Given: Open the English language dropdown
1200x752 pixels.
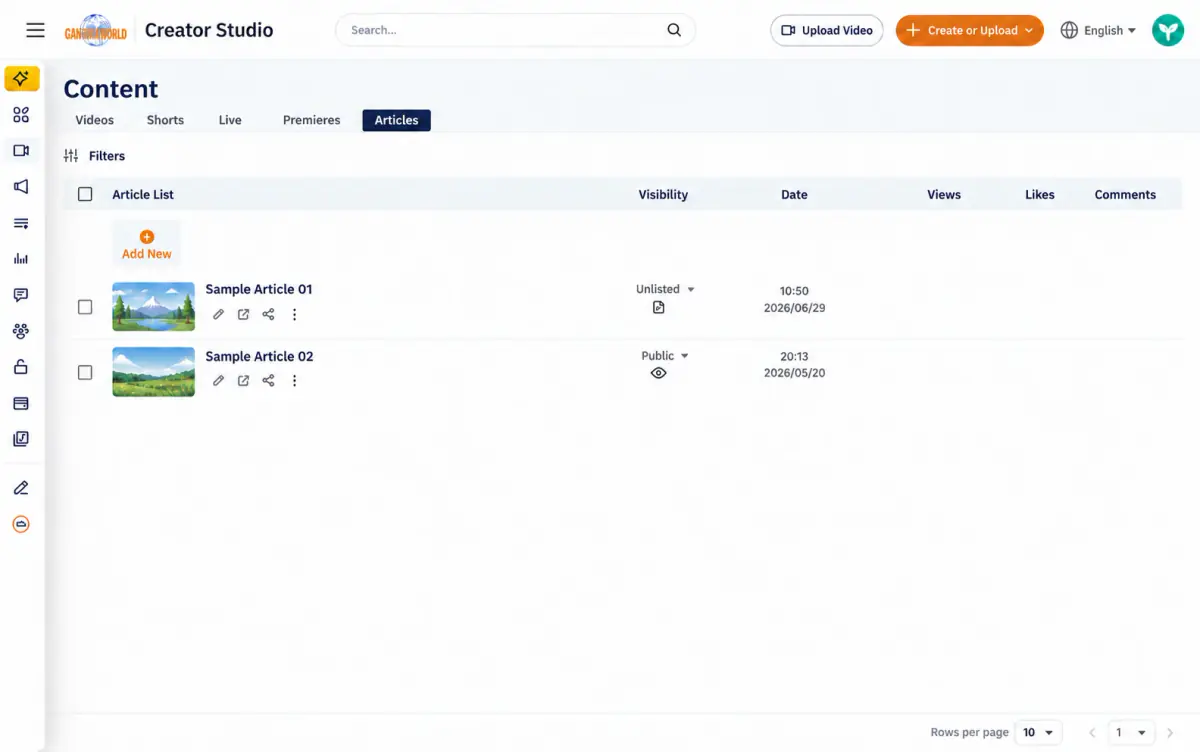Looking at the screenshot, I should [x=1098, y=30].
